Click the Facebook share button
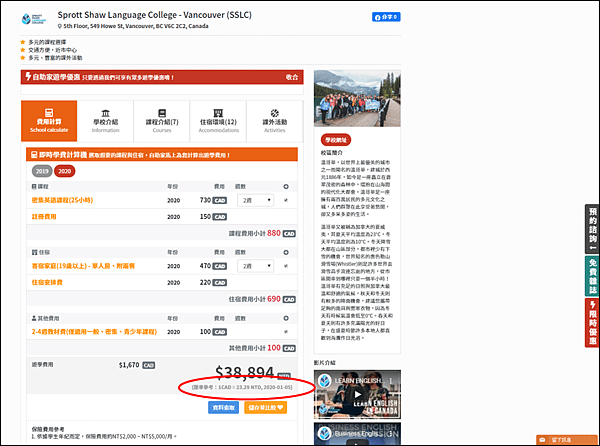This screenshot has width=600, height=446. pyautogui.click(x=386, y=17)
